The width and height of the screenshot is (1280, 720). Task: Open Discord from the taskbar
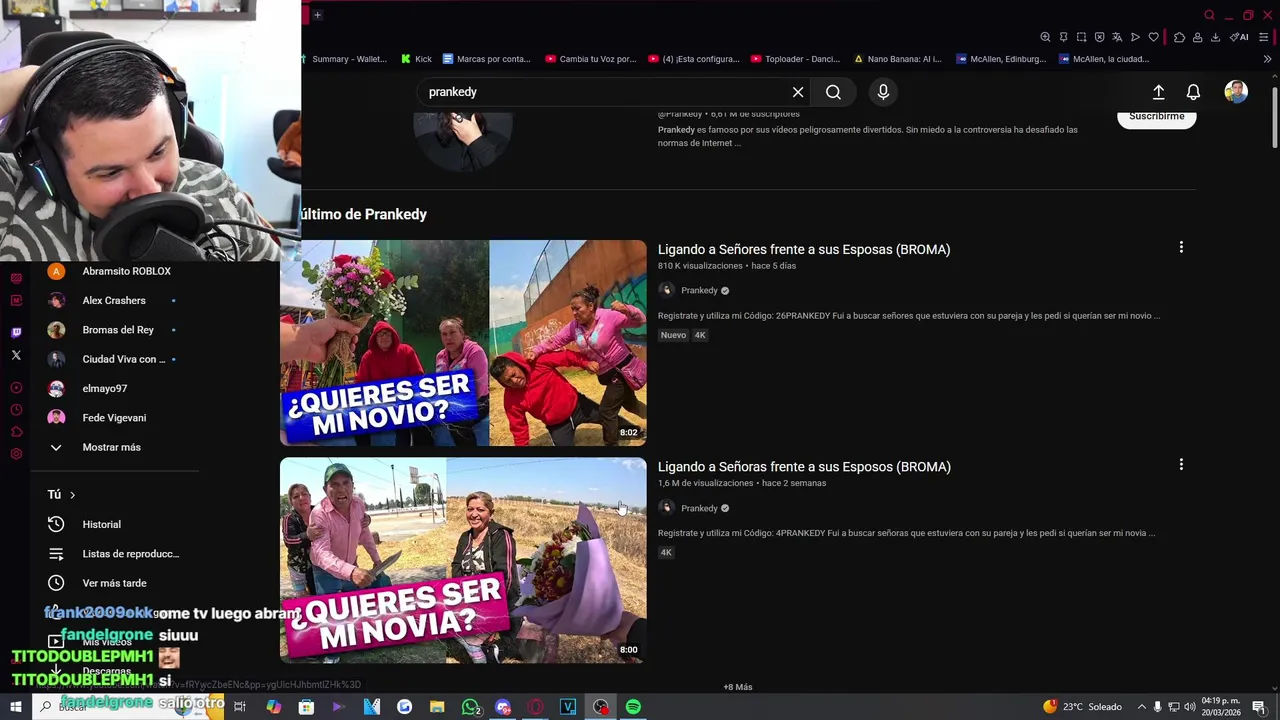tap(503, 707)
